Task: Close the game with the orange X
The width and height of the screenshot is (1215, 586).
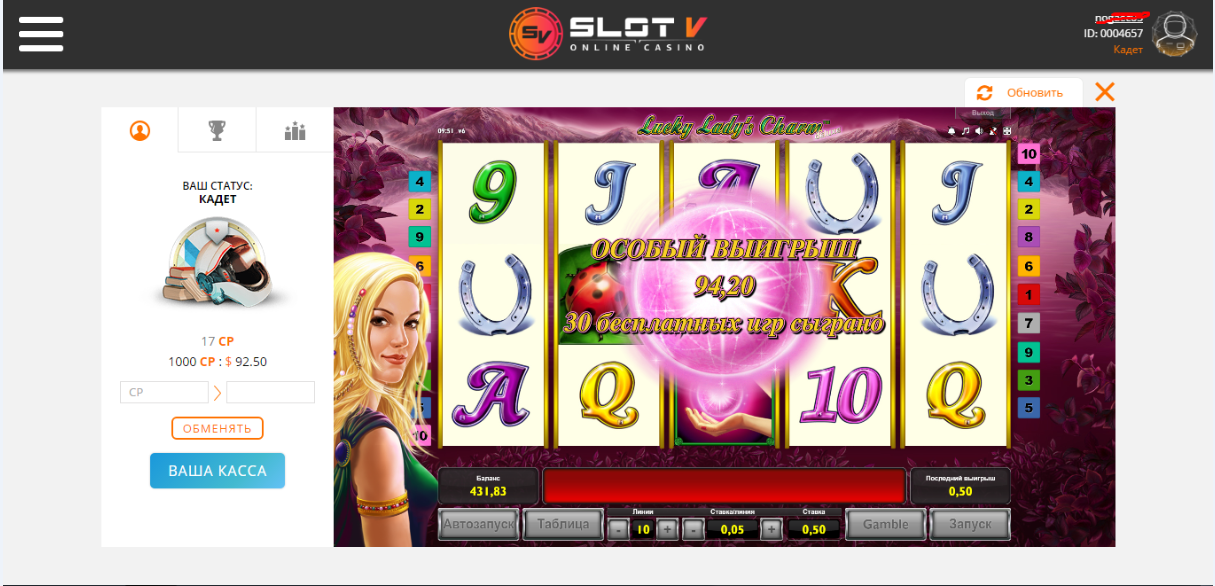Action: click(1104, 92)
